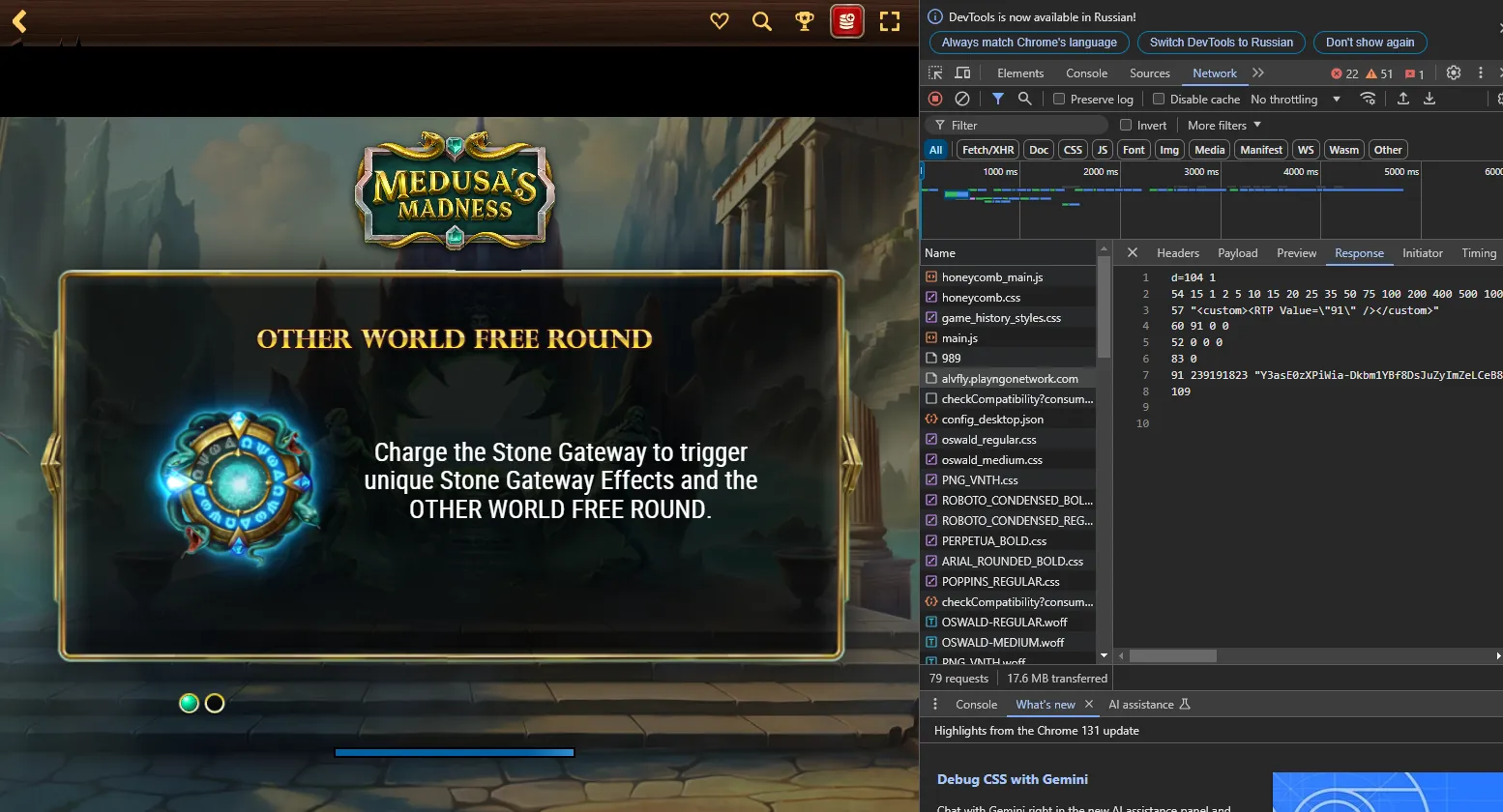Screen dimensions: 1503x812
Task: Previous slide arrow on game info panel
Action: coord(50,465)
